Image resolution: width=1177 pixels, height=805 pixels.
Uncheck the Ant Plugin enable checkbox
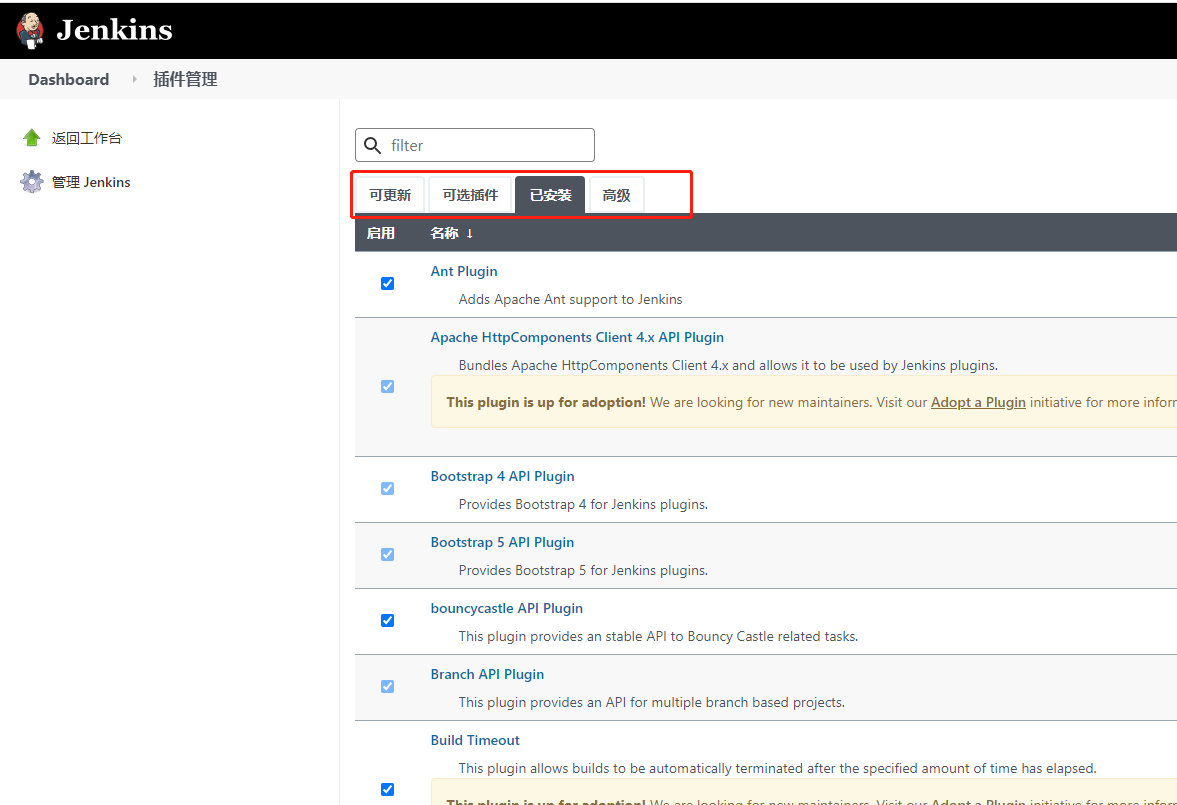point(387,283)
